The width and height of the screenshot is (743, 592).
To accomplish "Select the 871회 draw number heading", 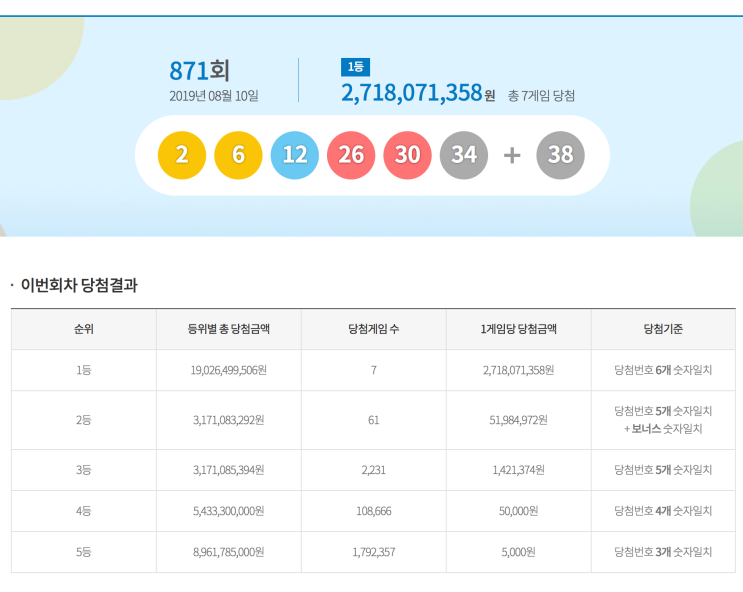I will 199,71.
